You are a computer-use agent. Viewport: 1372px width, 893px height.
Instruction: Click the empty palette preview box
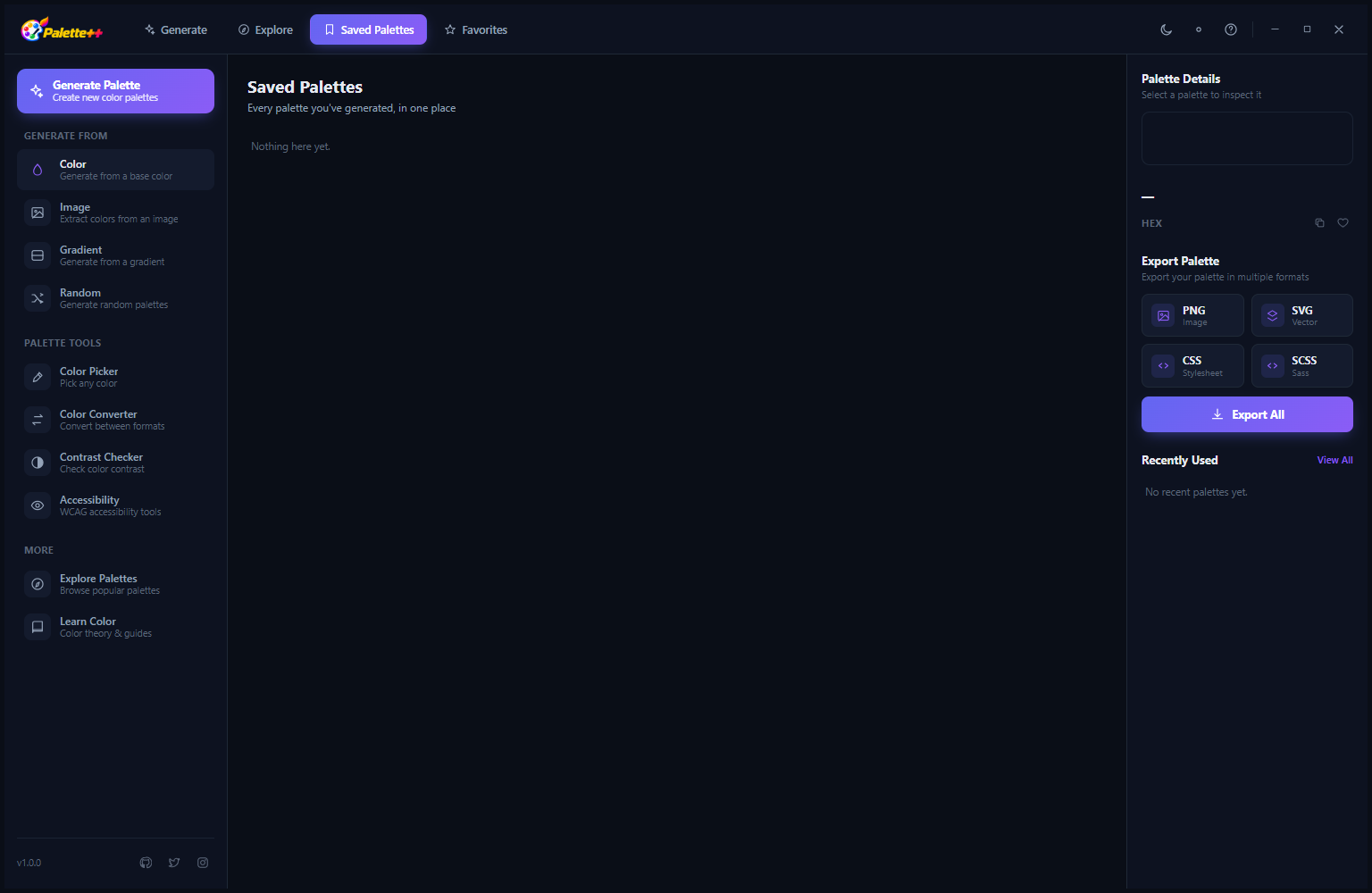1247,138
